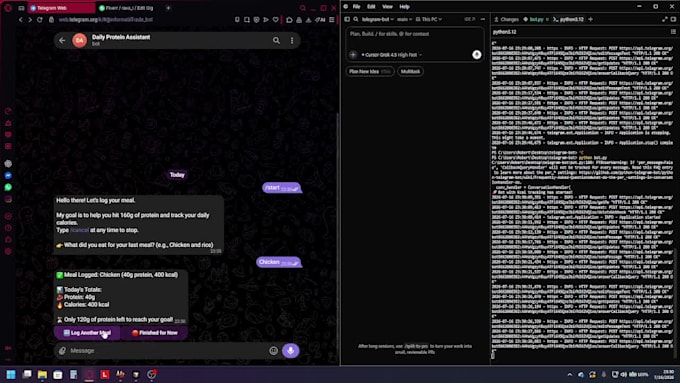Click the browser address bar URL
The width and height of the screenshot is (680, 383).
click(x=106, y=20)
